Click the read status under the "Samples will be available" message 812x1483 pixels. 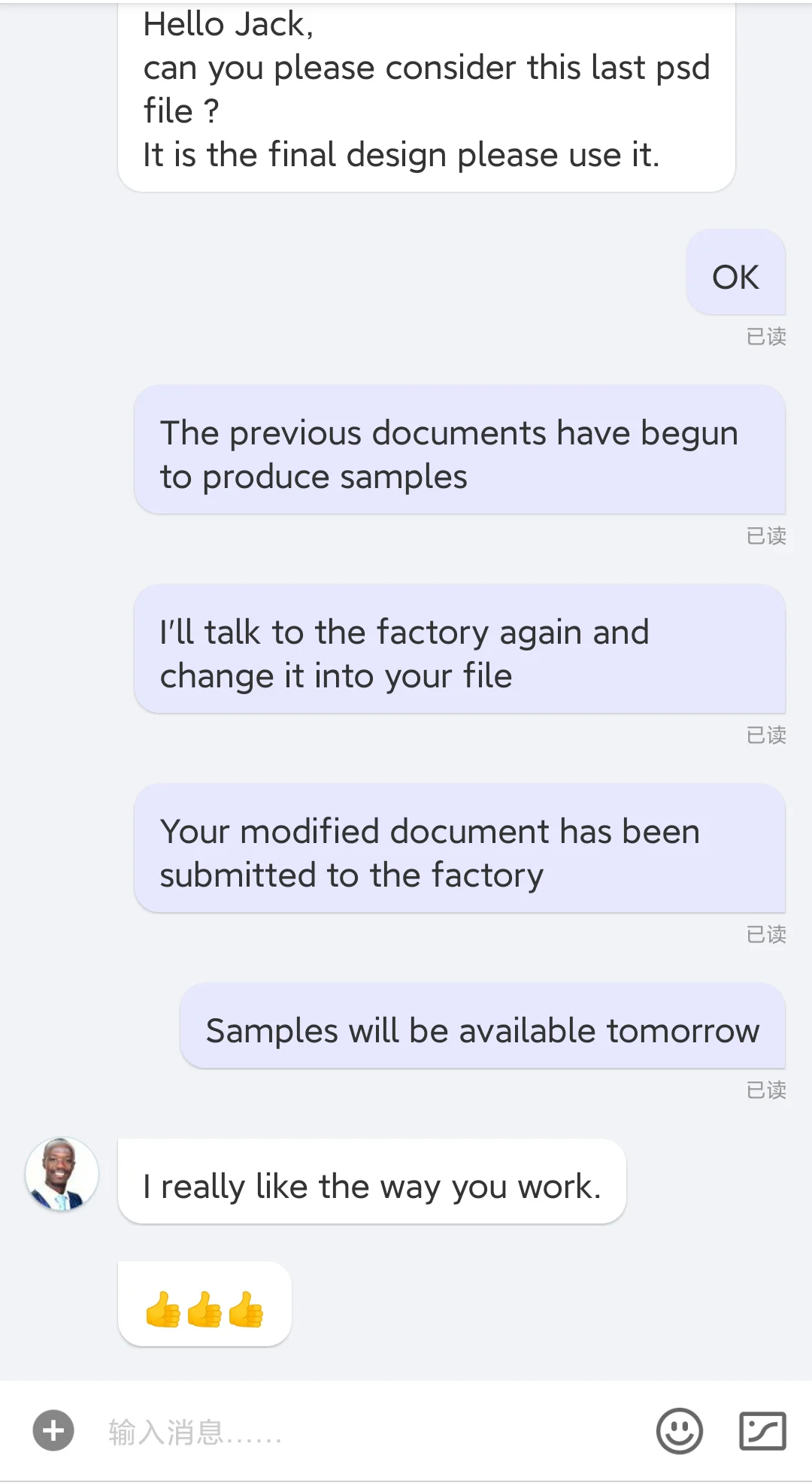[766, 1090]
